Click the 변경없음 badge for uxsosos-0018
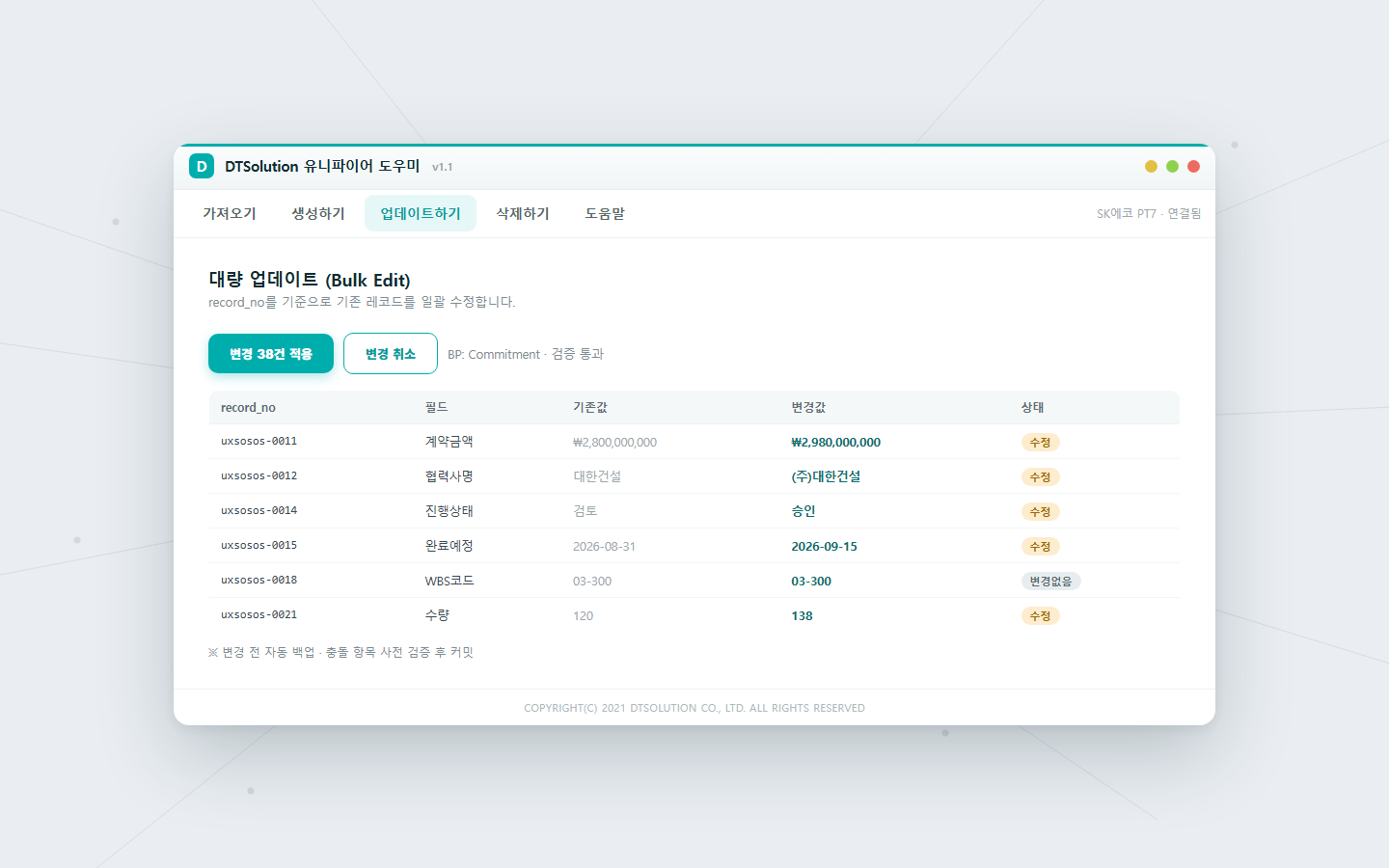Viewport: 1389px width, 868px height. (x=1050, y=581)
